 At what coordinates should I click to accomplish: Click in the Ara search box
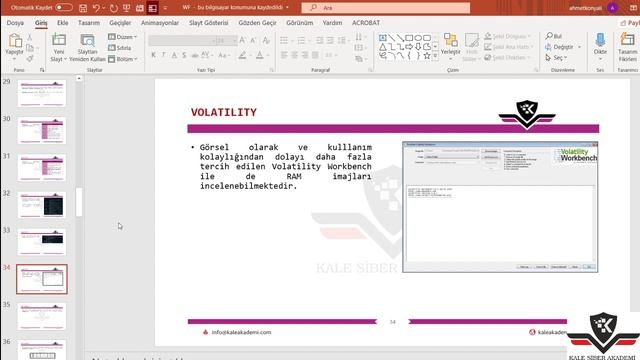(386, 8)
